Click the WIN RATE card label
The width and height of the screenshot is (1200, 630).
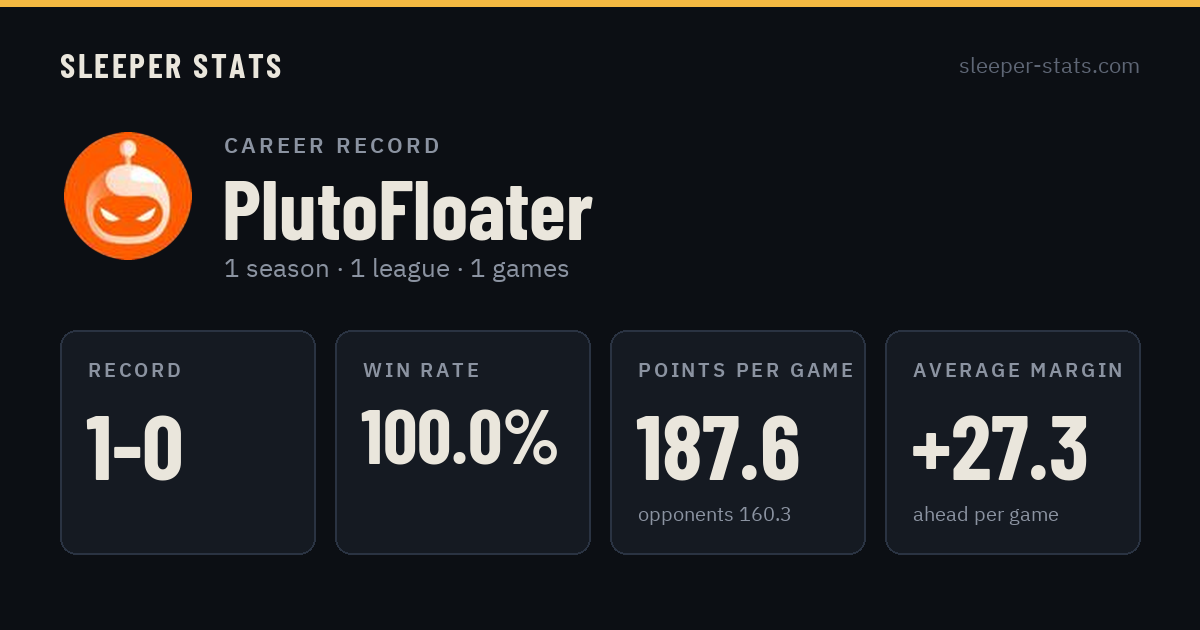[422, 371]
